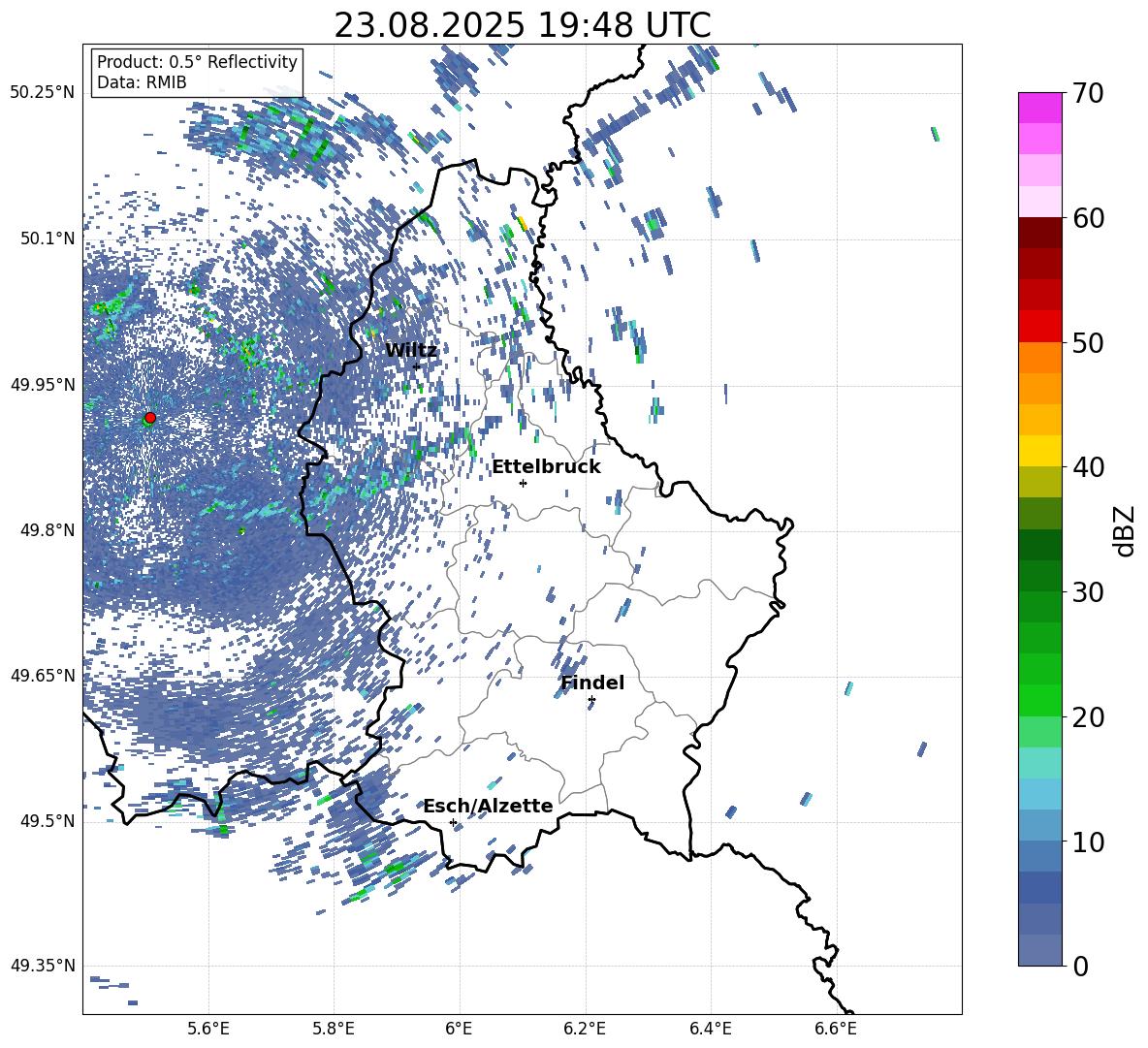Click the 50.25°N latitude label
This screenshot has width=1148, height=1048.
pos(43,93)
